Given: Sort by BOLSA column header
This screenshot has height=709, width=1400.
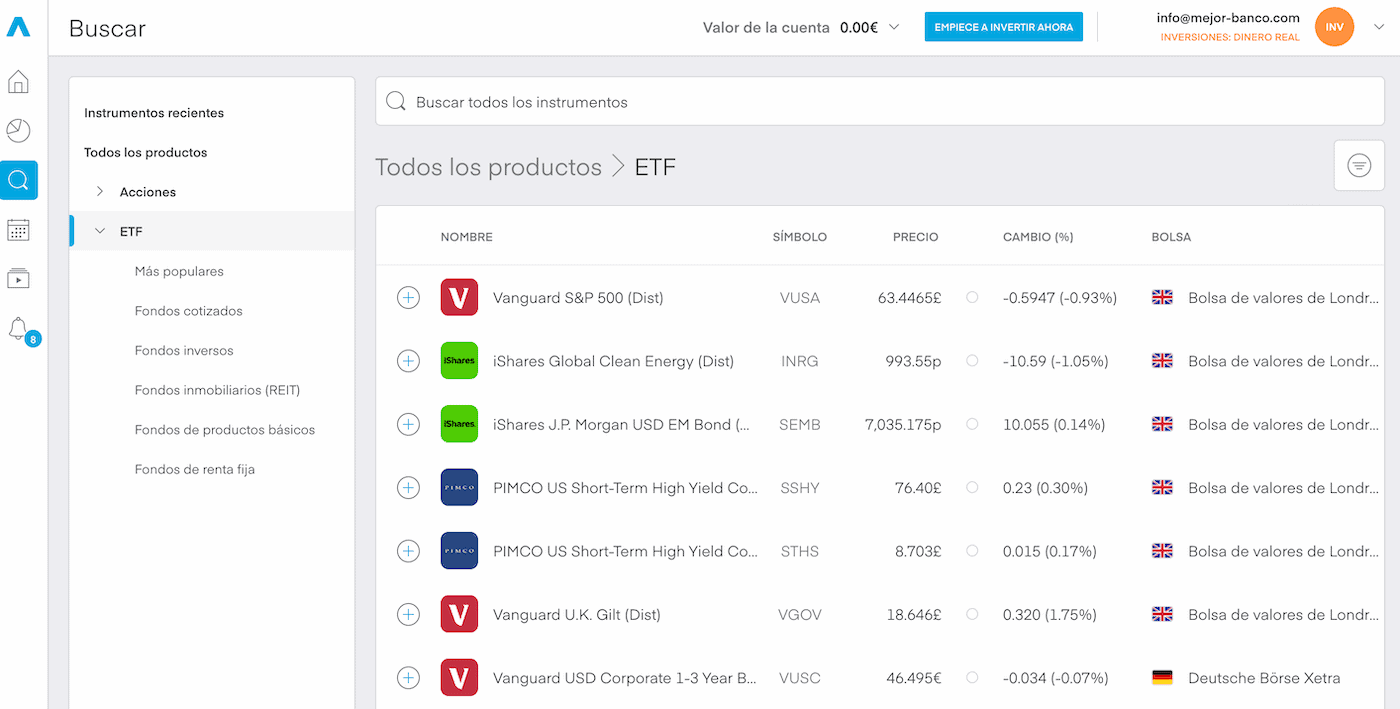Looking at the screenshot, I should pos(1171,237).
